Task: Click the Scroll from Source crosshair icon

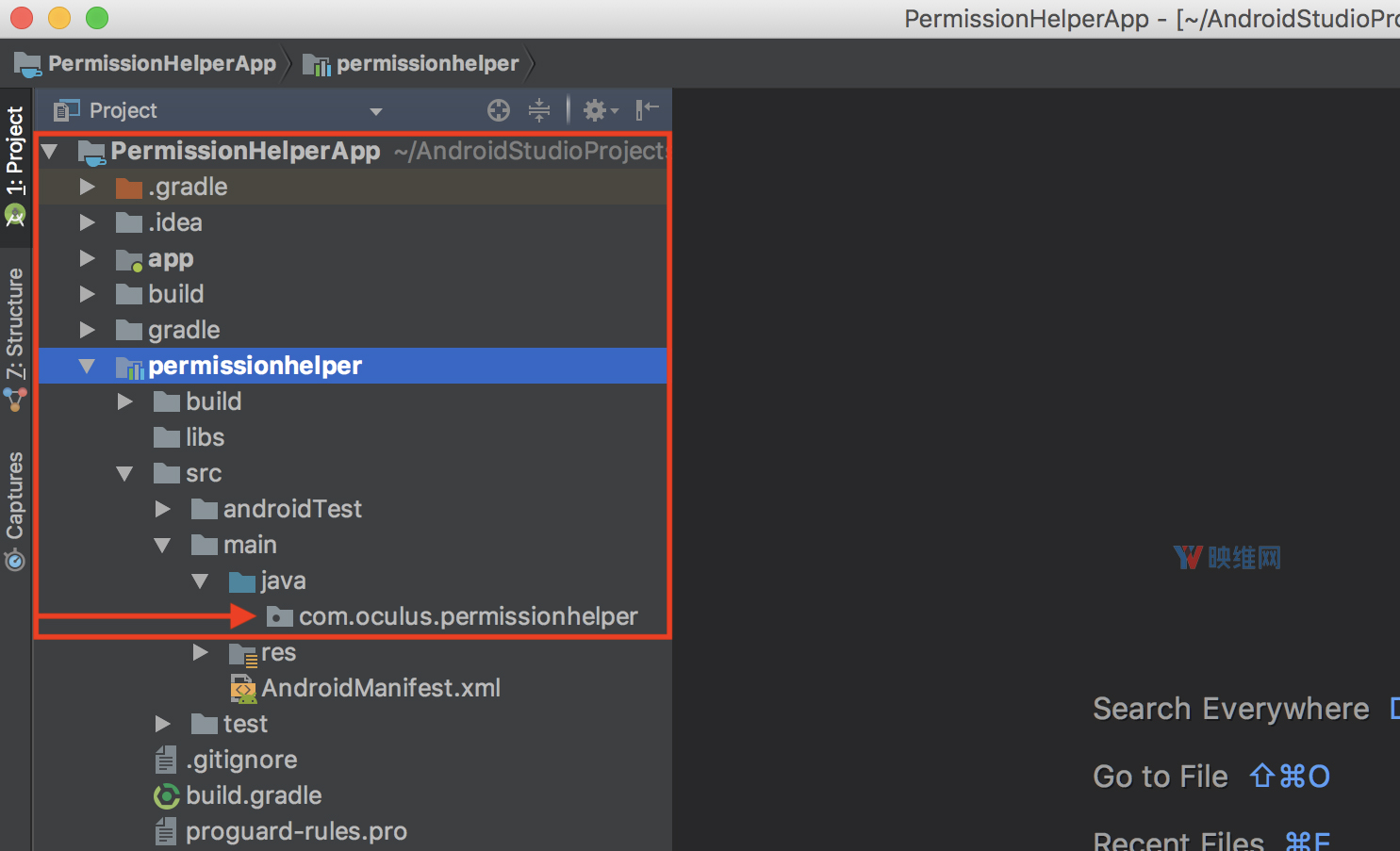Action: [x=499, y=111]
